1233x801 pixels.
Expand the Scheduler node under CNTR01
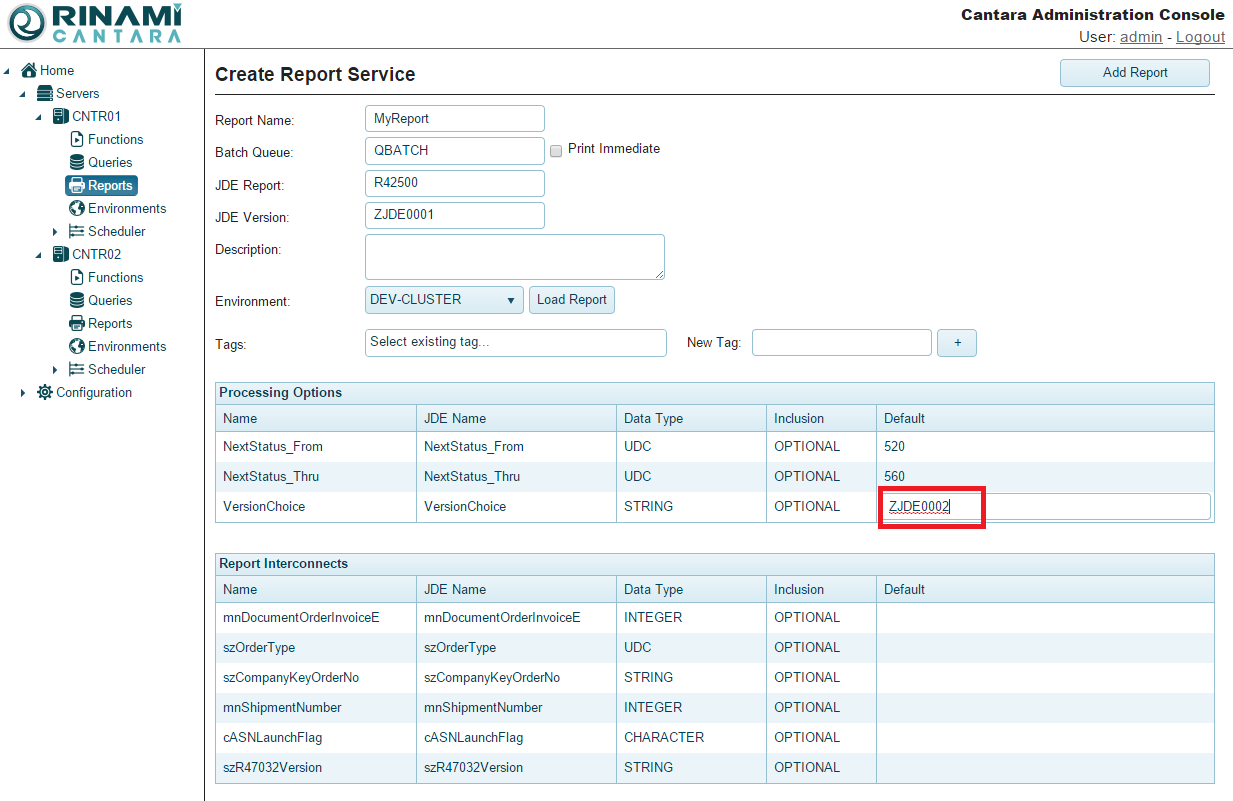coord(55,232)
